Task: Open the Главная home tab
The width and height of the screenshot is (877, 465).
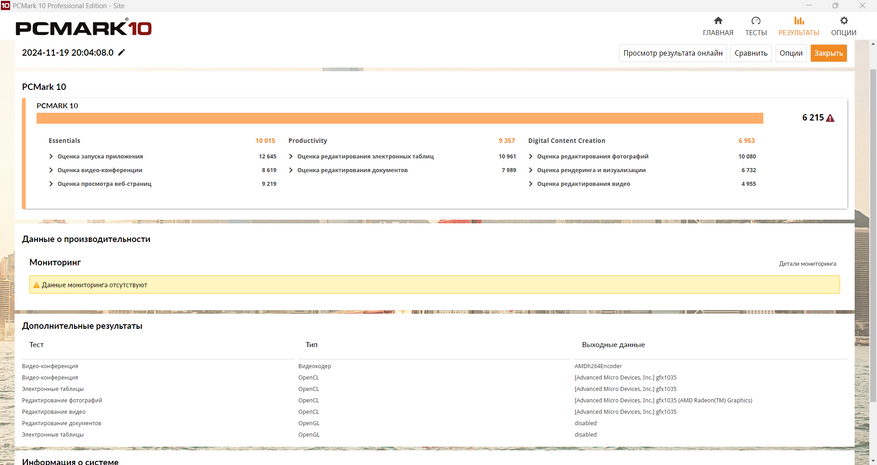Action: tap(718, 26)
